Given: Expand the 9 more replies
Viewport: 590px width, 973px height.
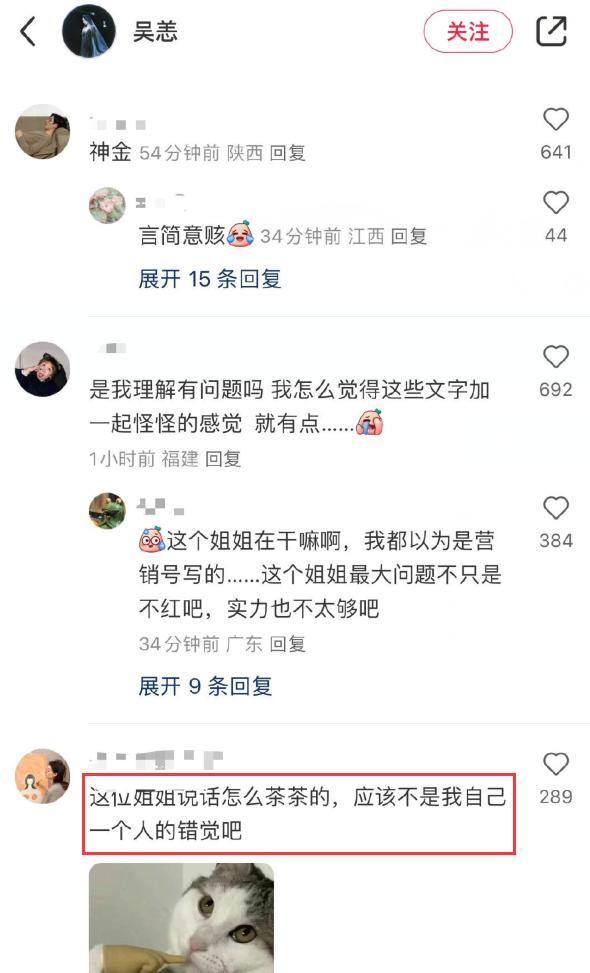Looking at the screenshot, I should pyautogui.click(x=205, y=686).
